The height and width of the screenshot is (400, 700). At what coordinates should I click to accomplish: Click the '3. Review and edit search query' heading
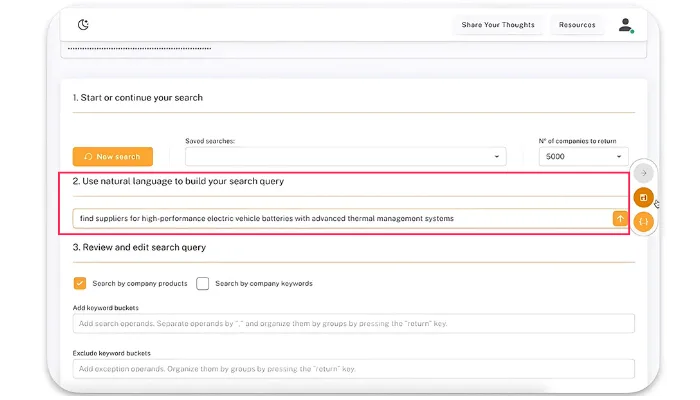(139, 247)
